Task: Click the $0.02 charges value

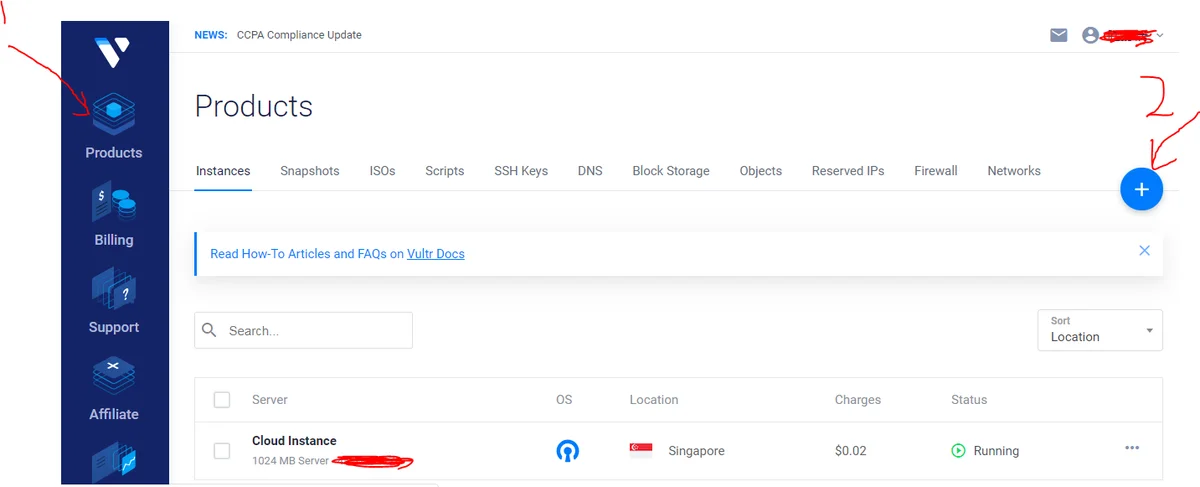Action: 851,451
